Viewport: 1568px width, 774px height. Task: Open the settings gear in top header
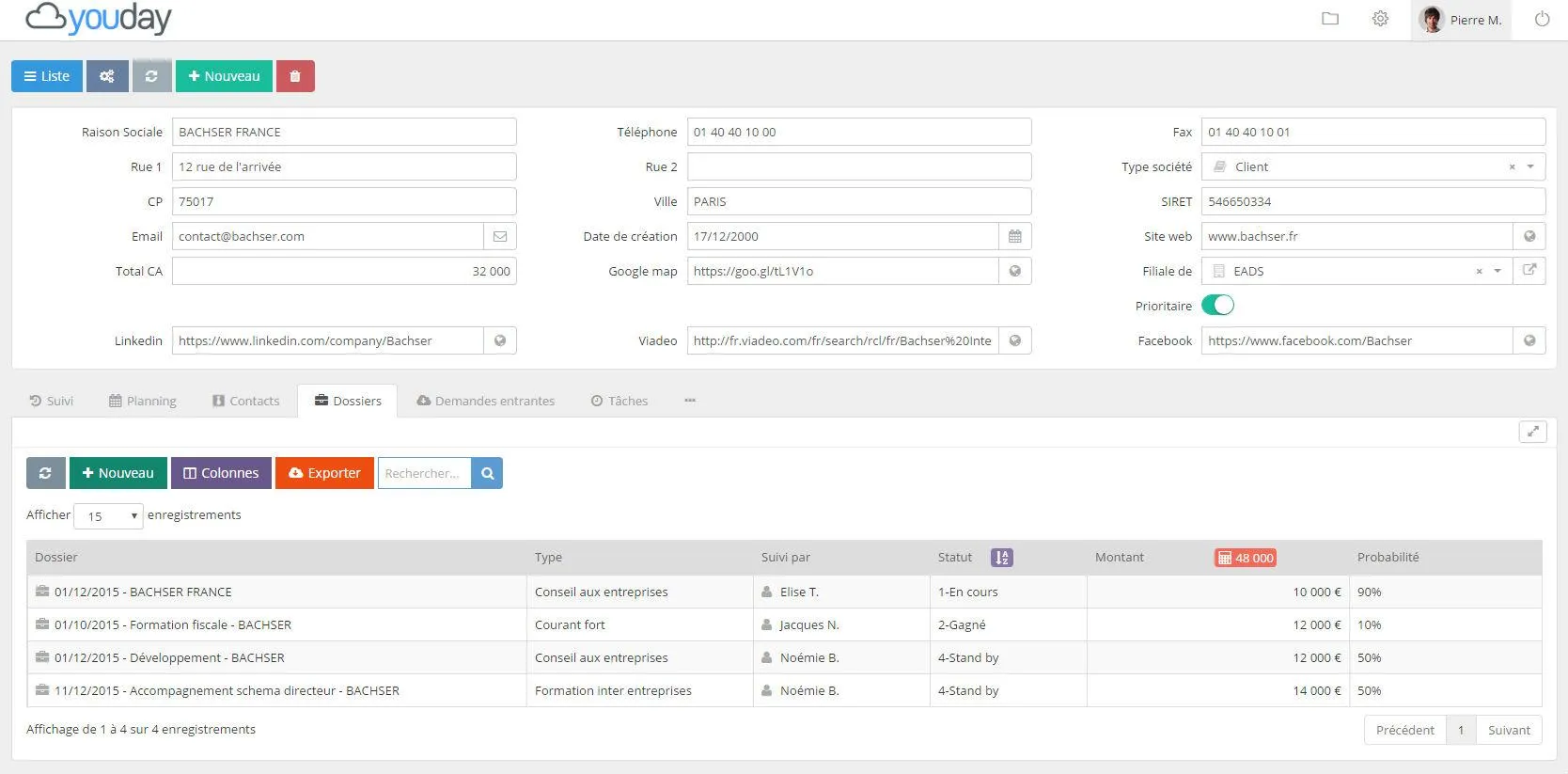[1380, 19]
